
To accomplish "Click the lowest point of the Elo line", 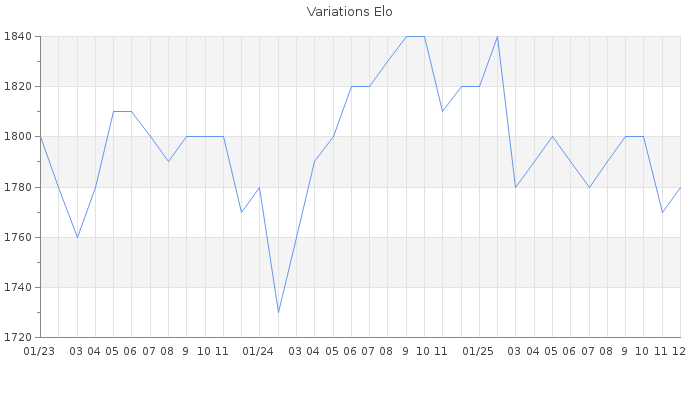I will tap(278, 312).
